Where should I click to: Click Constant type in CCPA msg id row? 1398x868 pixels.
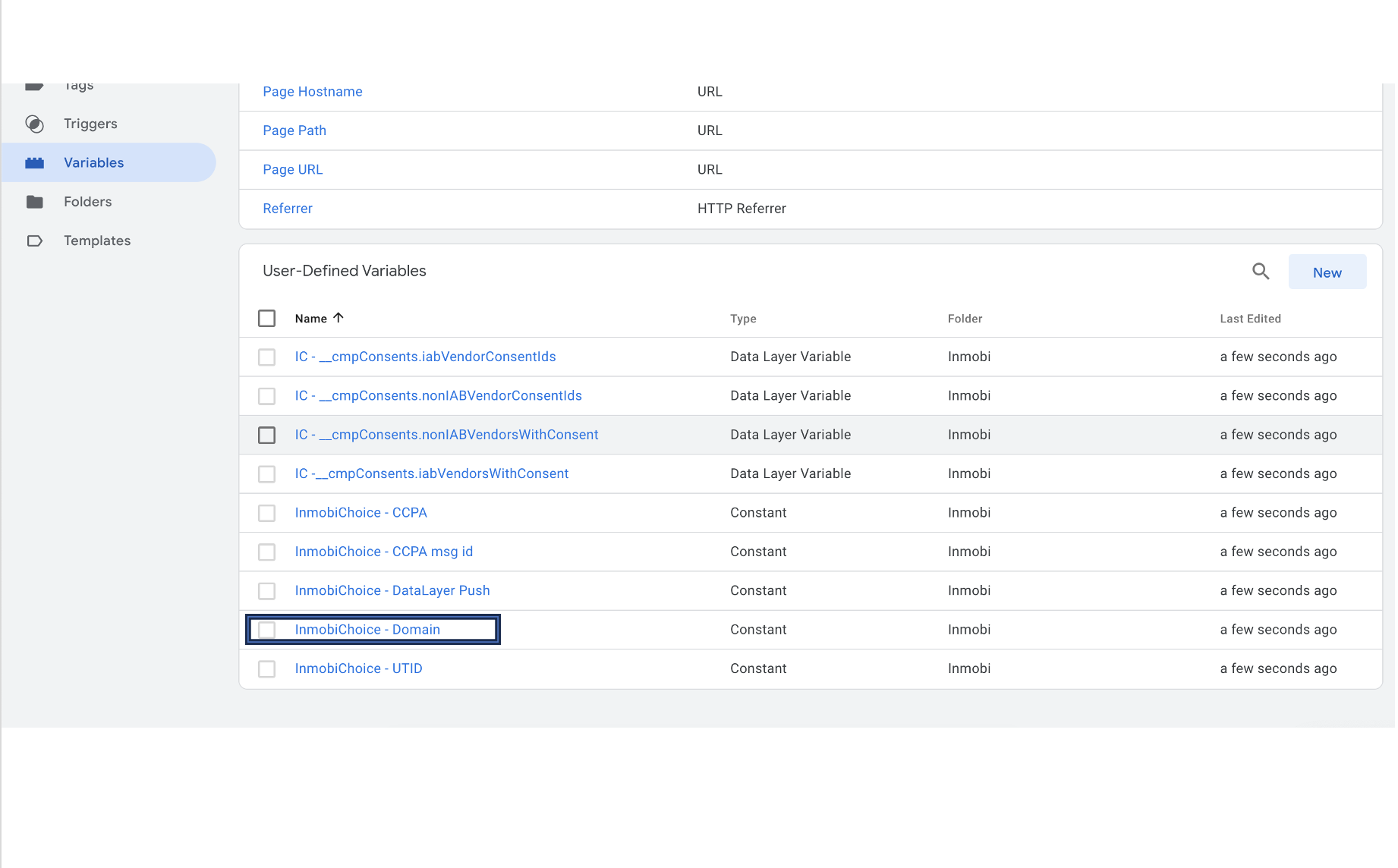[x=758, y=552]
